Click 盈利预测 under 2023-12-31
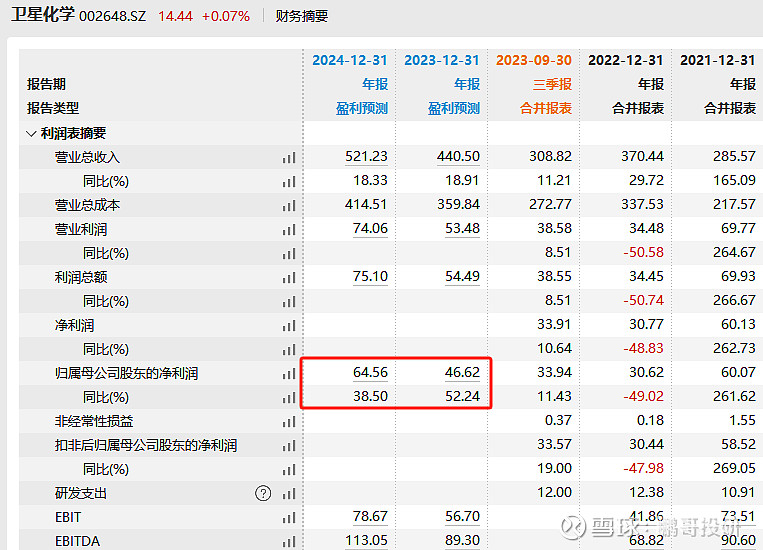The width and height of the screenshot is (763, 550). [454, 108]
